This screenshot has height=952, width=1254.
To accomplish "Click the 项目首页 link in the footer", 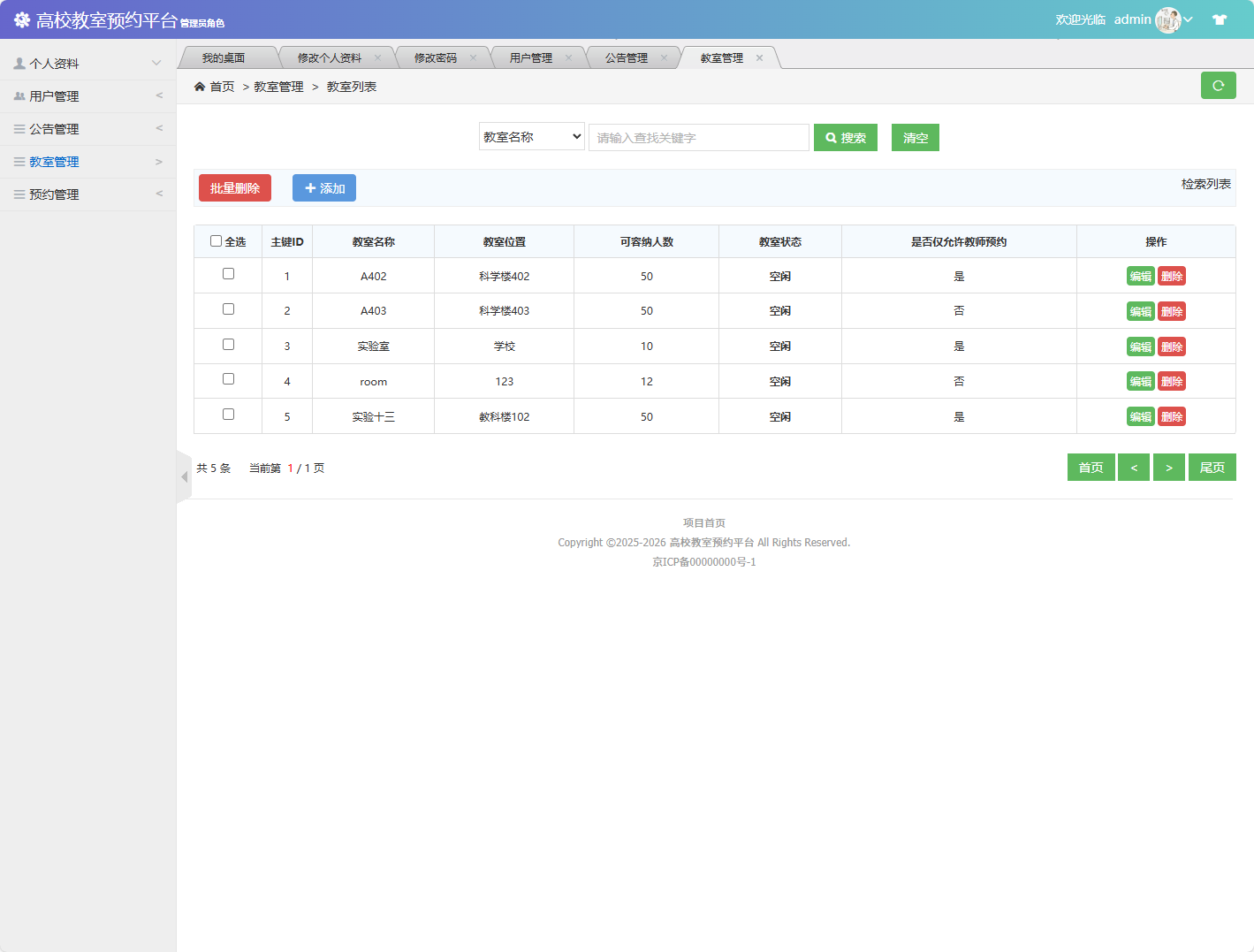I will [x=703, y=522].
